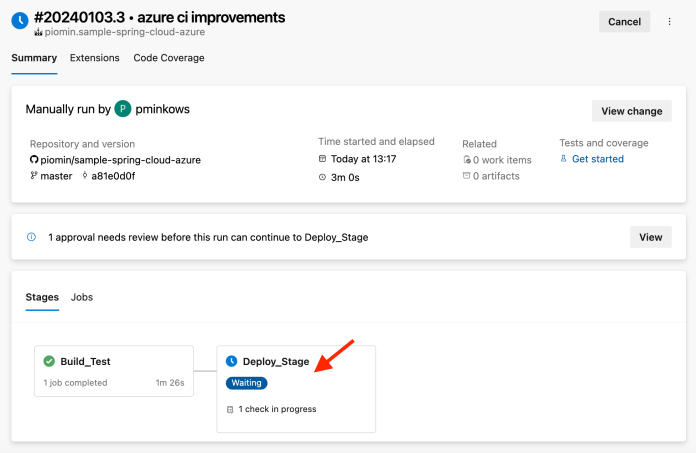This screenshot has height=453, width=696.
Task: Click the Build_Test green success checkmark icon
Action: coord(49,361)
